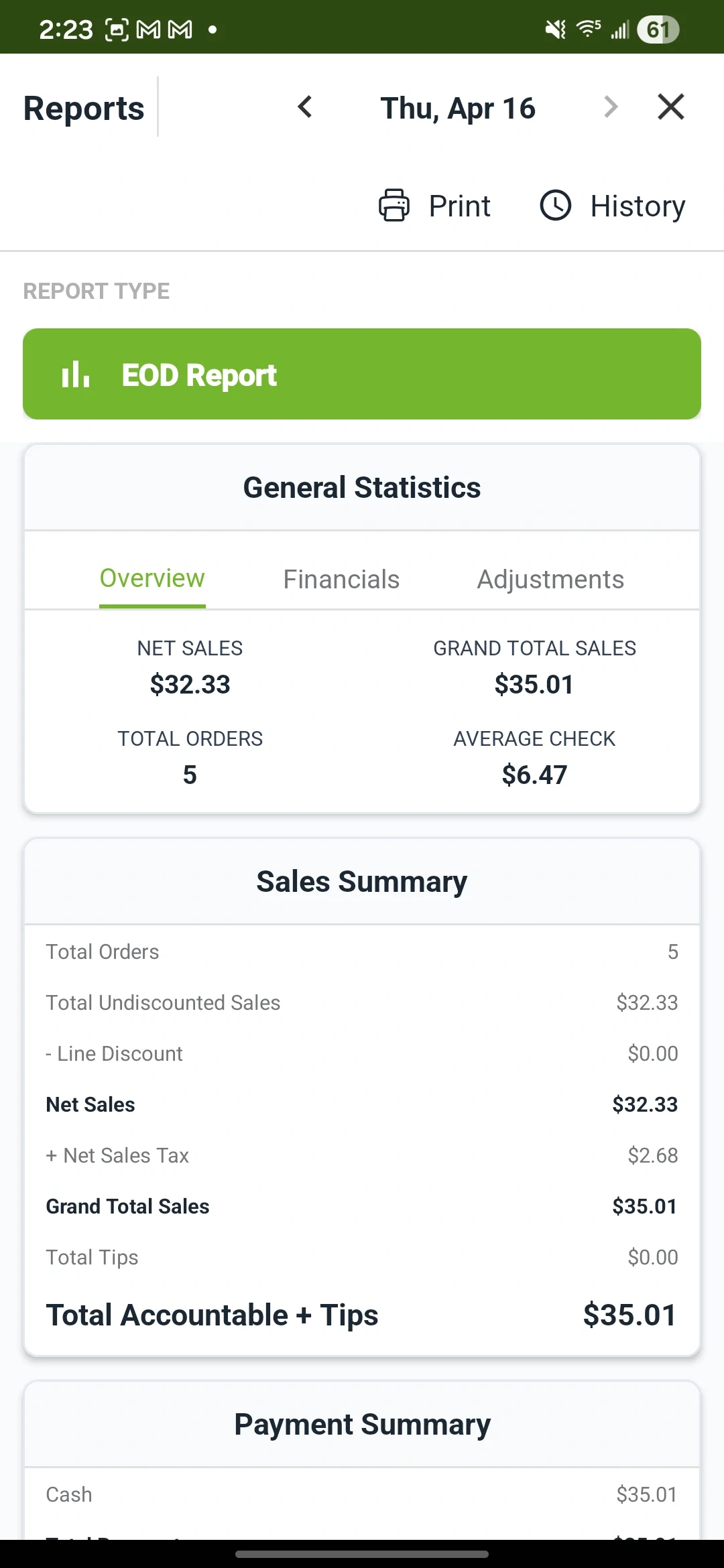Advance to next day using right chevron
This screenshot has height=1568, width=724.
[x=610, y=107]
